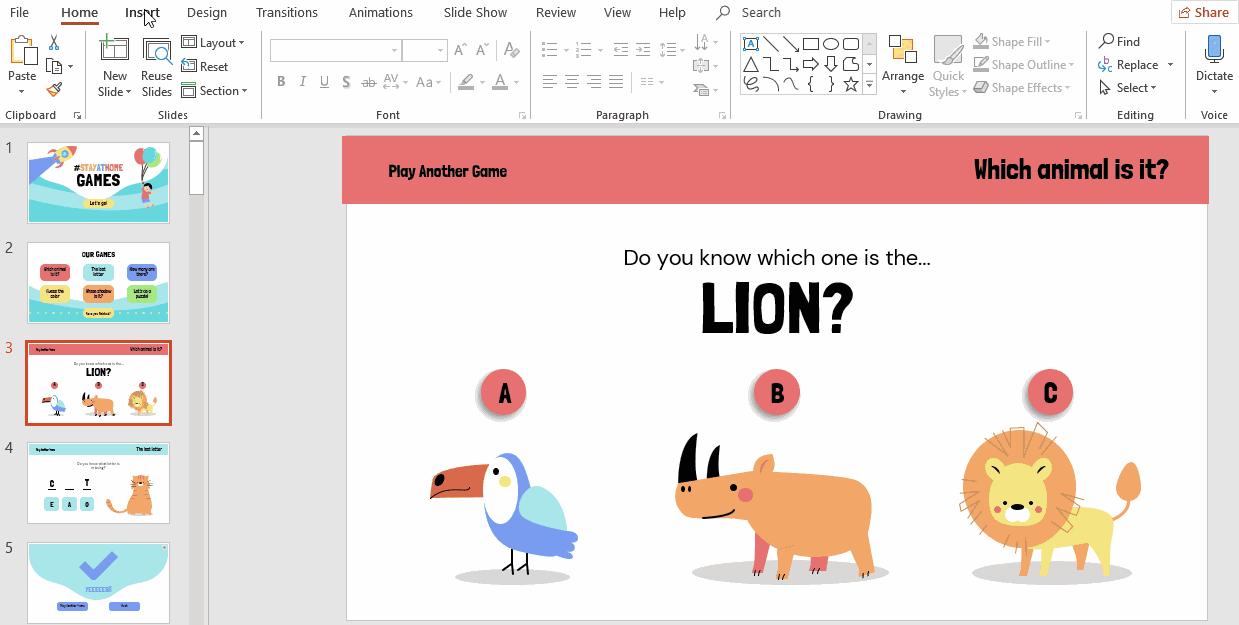Select the oval shape tool

830,44
